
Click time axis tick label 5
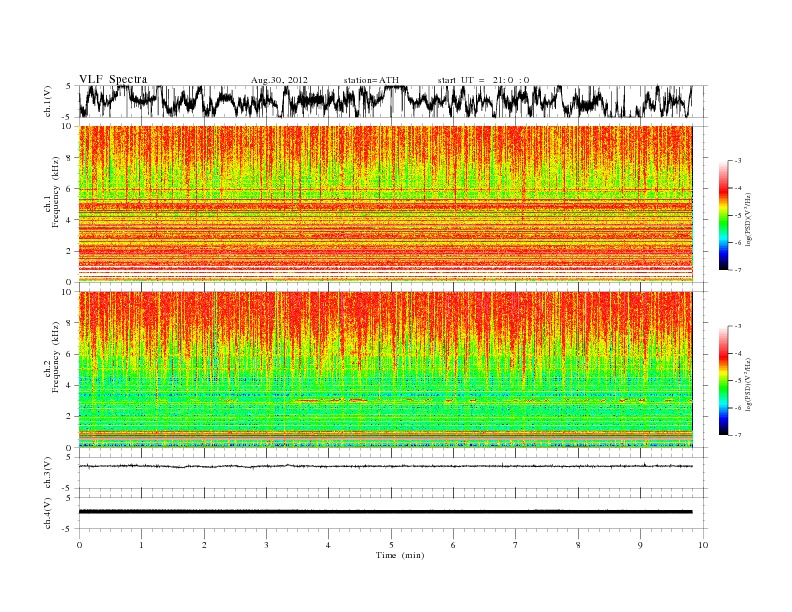(x=391, y=545)
